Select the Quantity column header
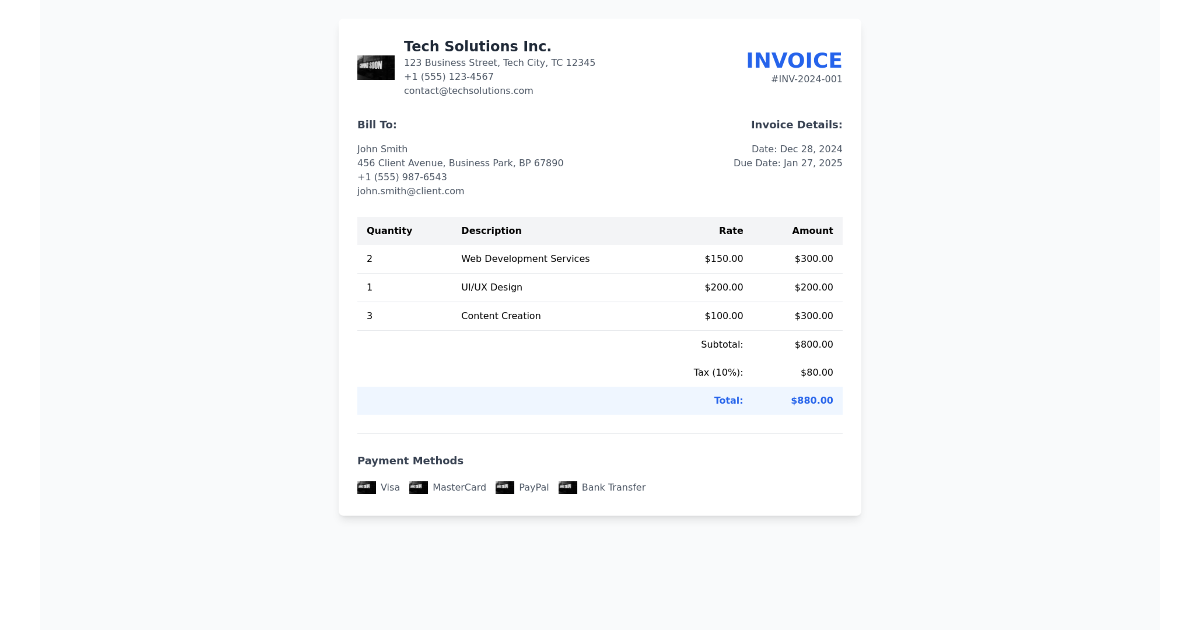Screen dimensions: 1200x630 coord(389,230)
